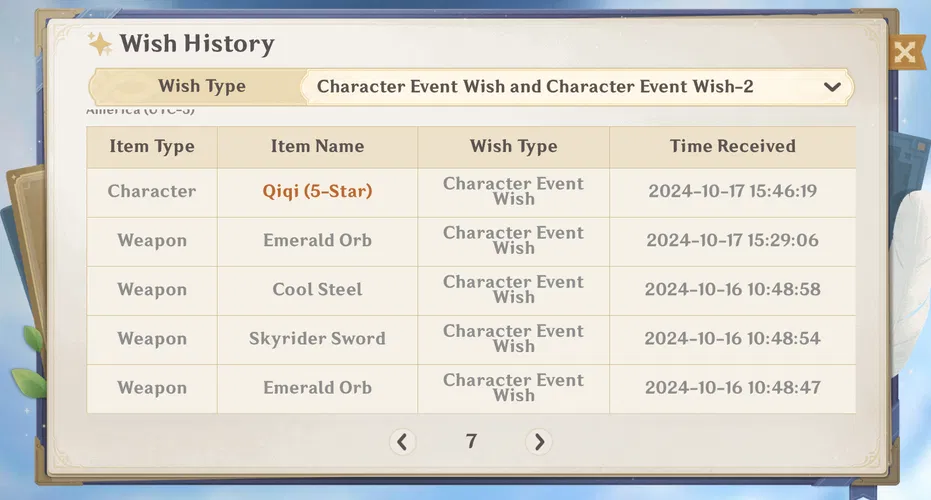Expand the Wish Type dropdown arrow

pyautogui.click(x=831, y=87)
